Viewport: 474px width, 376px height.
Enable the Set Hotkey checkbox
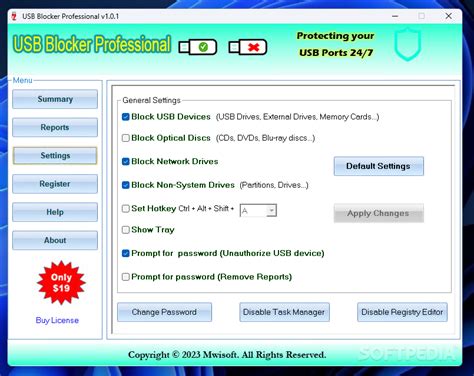pyautogui.click(x=126, y=209)
